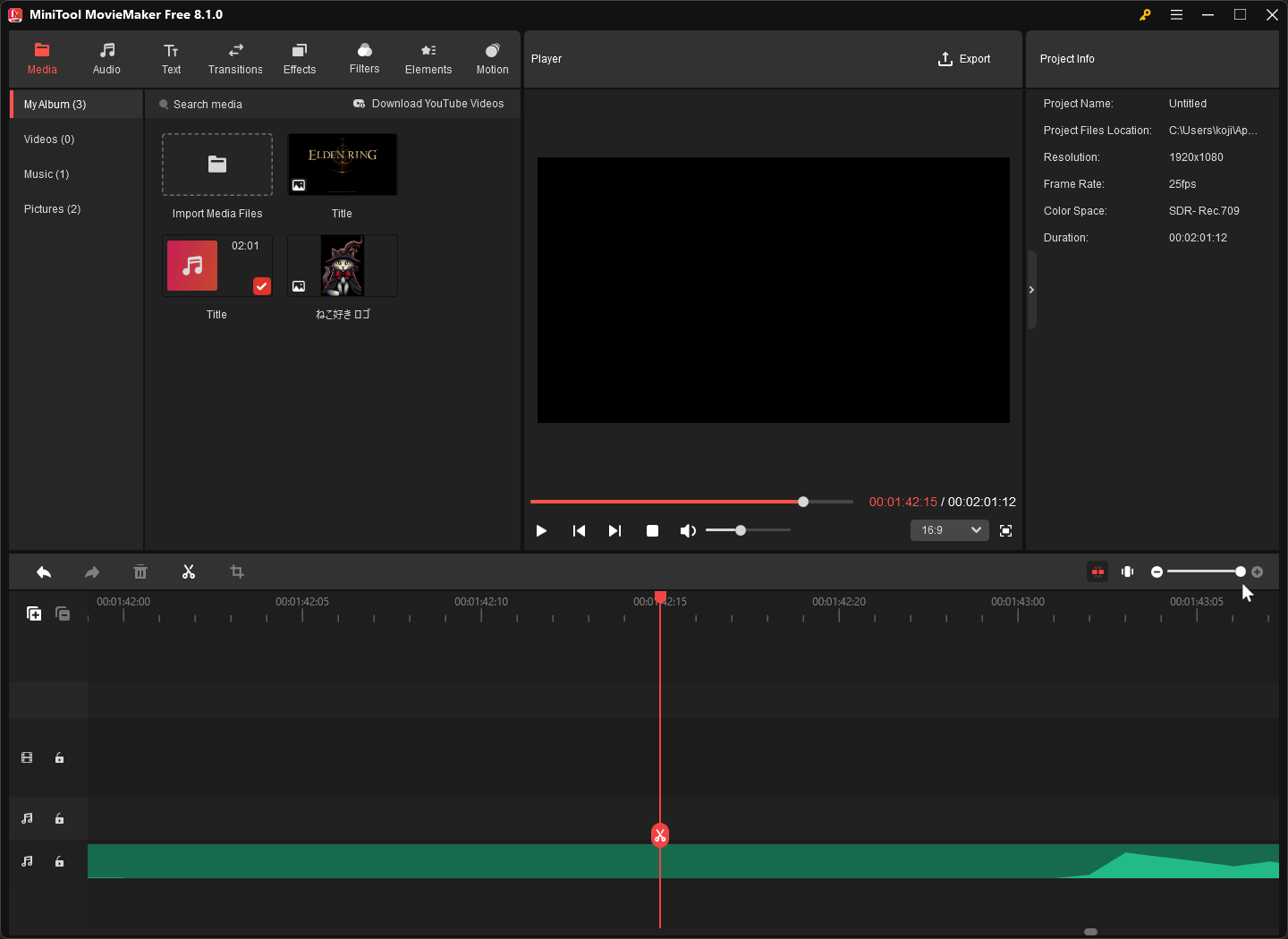This screenshot has height=939, width=1288.
Task: Remove empty track icon
Action: (63, 613)
